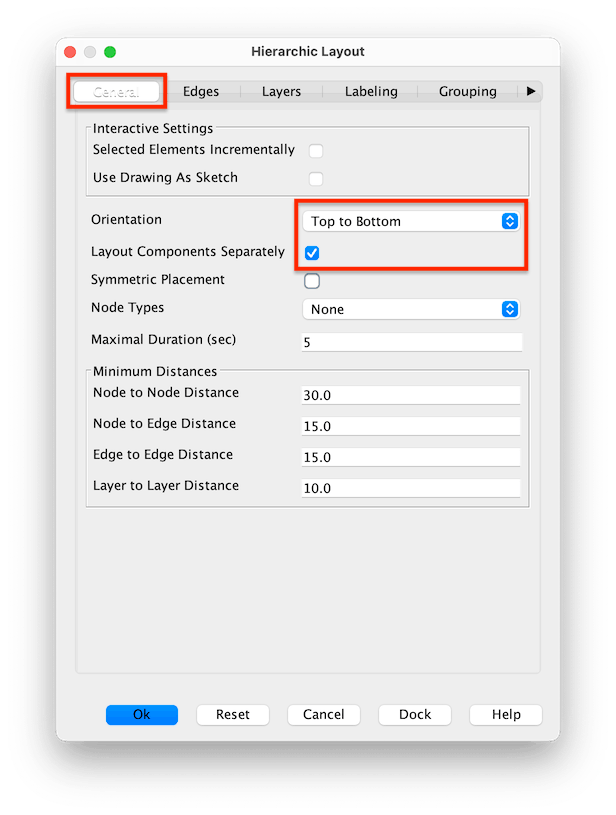Click the Layer to Layer Distance field
616x815 pixels.
[x=411, y=488]
